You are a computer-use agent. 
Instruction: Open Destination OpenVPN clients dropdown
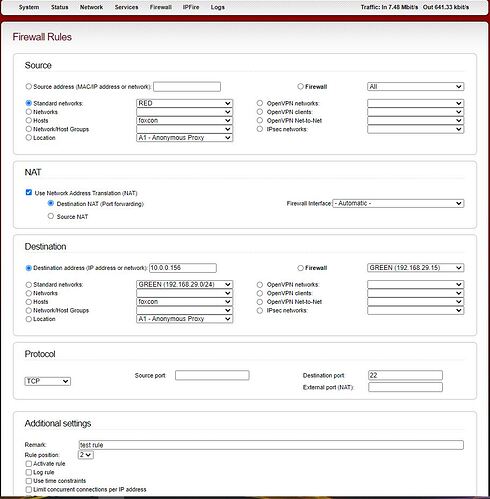point(415,293)
